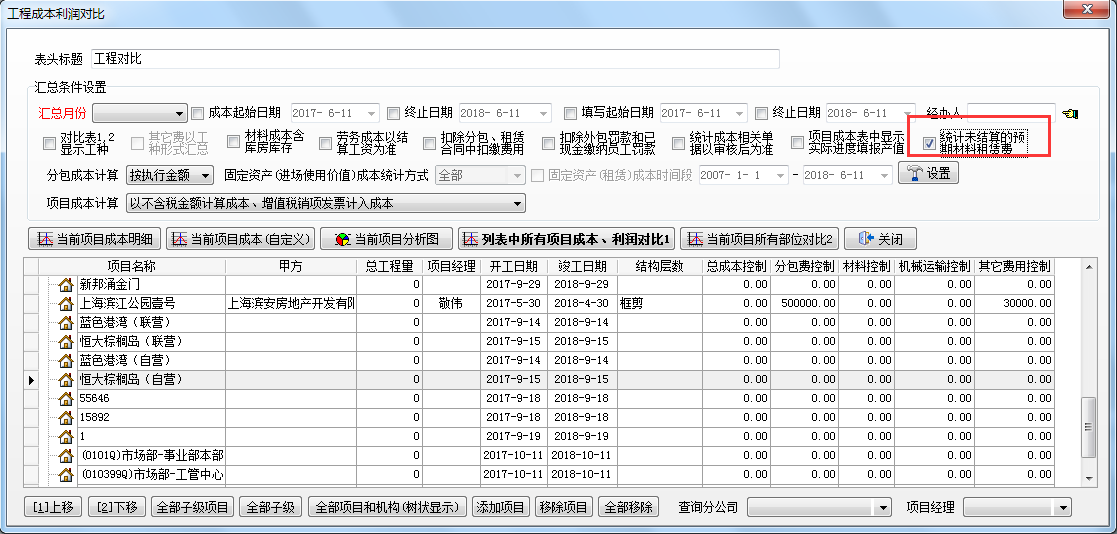Run 列表中所有项目成本、利润对比1

[x=566, y=240]
